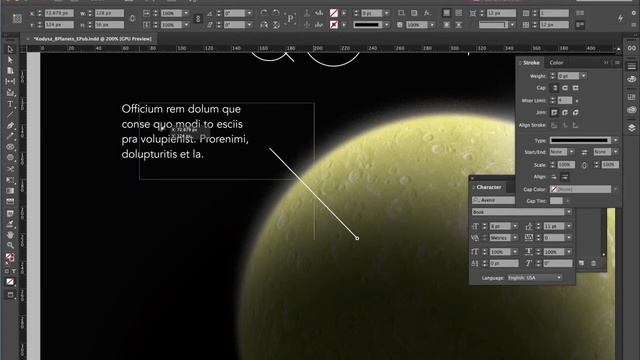Choose Butt Cap in Stroke panel
Image resolution: width=640 pixels, height=360 pixels.
[554, 88]
